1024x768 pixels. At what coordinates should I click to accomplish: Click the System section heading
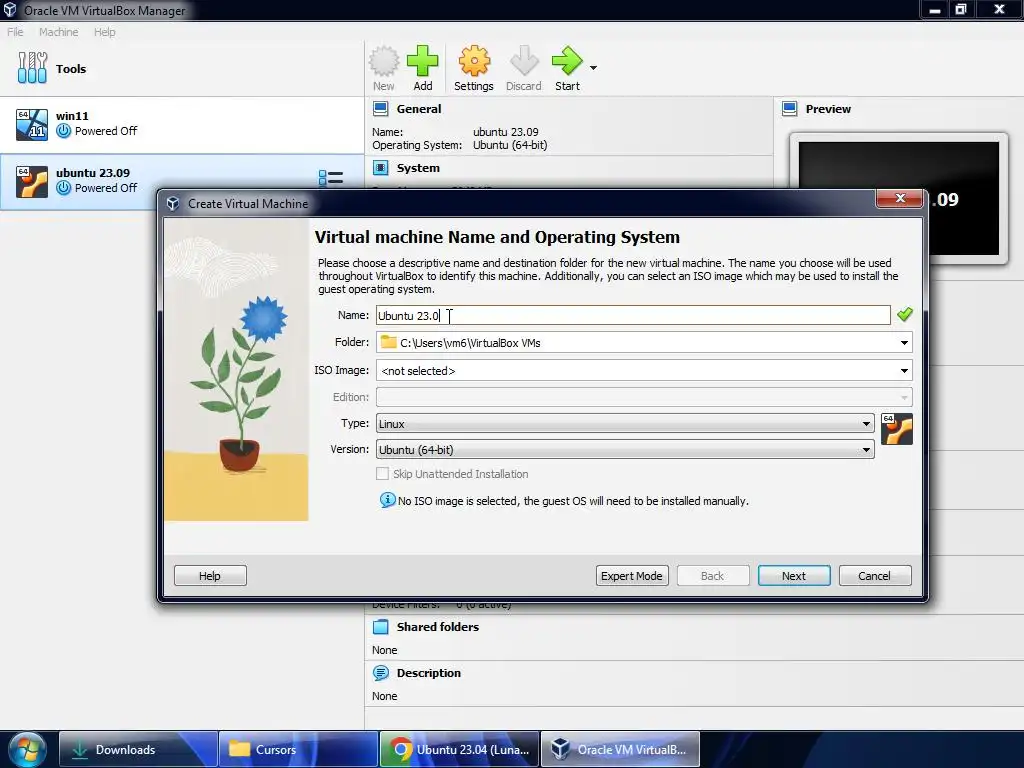418,168
